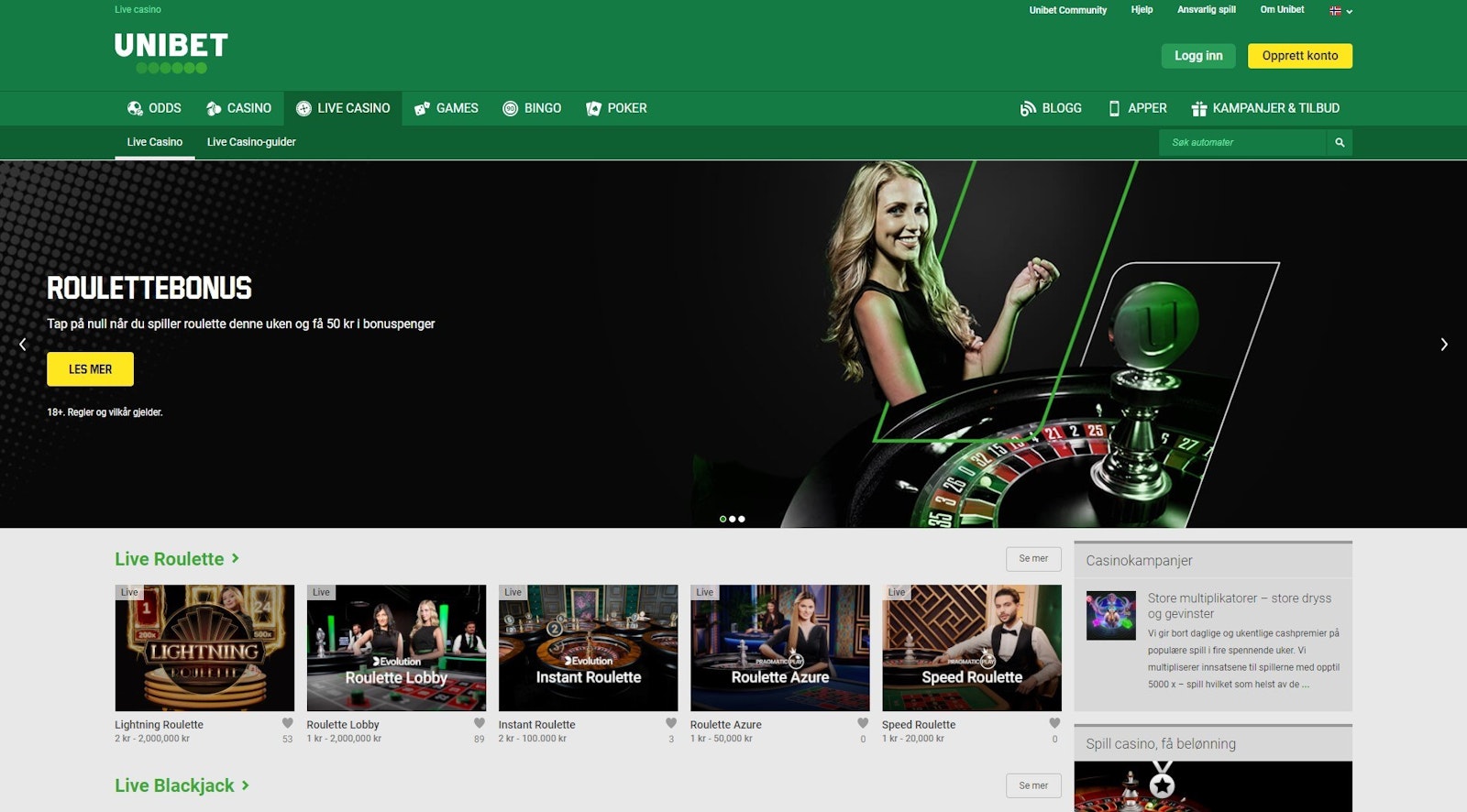
Task: Open Ansvarlig spill link
Action: click(x=1207, y=10)
